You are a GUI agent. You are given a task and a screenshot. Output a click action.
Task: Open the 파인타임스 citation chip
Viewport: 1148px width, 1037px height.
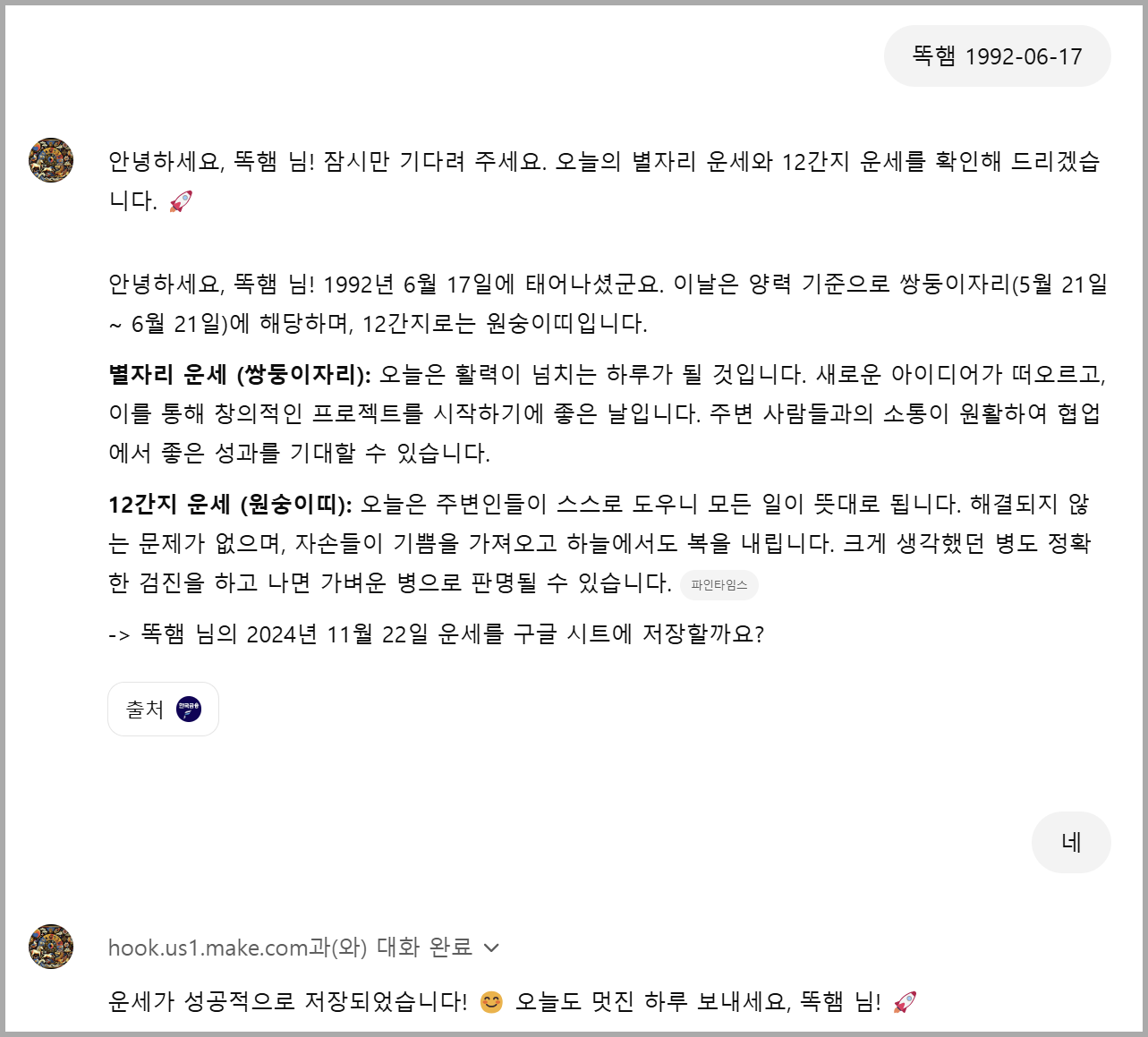tap(719, 585)
